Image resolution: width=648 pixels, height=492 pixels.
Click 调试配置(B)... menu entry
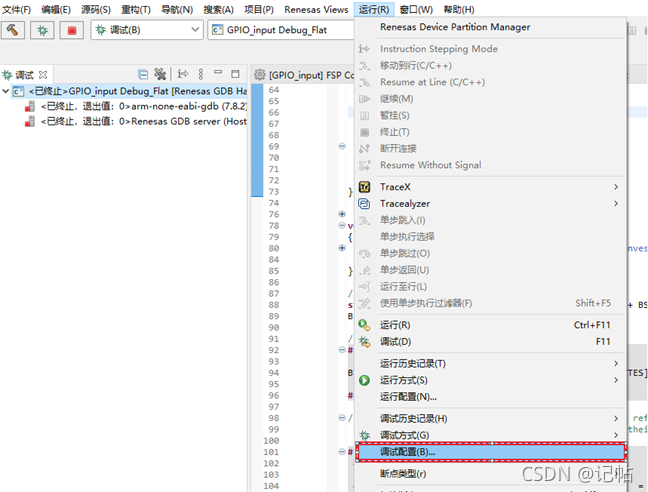coord(491,452)
